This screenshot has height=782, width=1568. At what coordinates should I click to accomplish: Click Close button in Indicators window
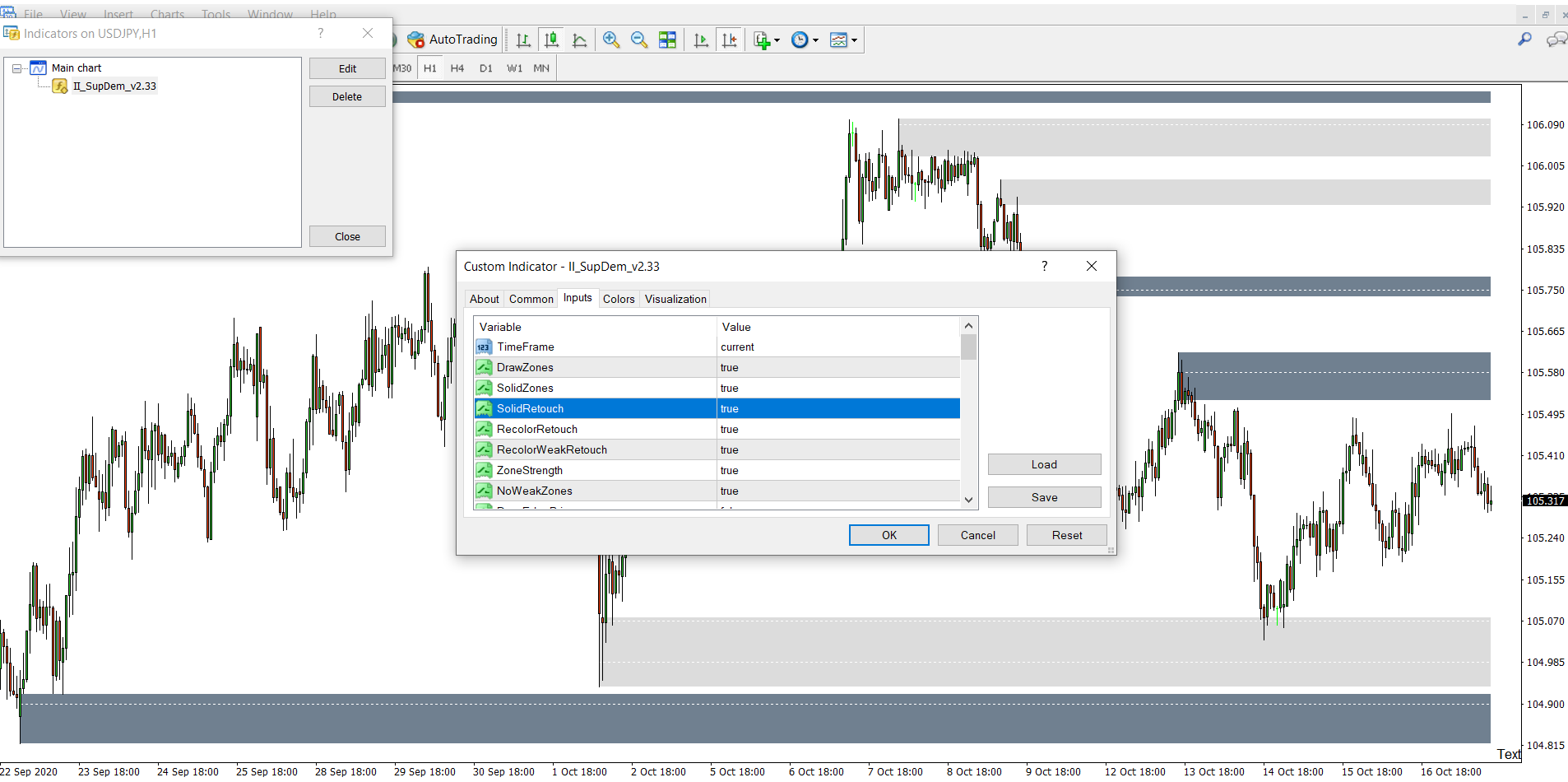pyautogui.click(x=347, y=237)
